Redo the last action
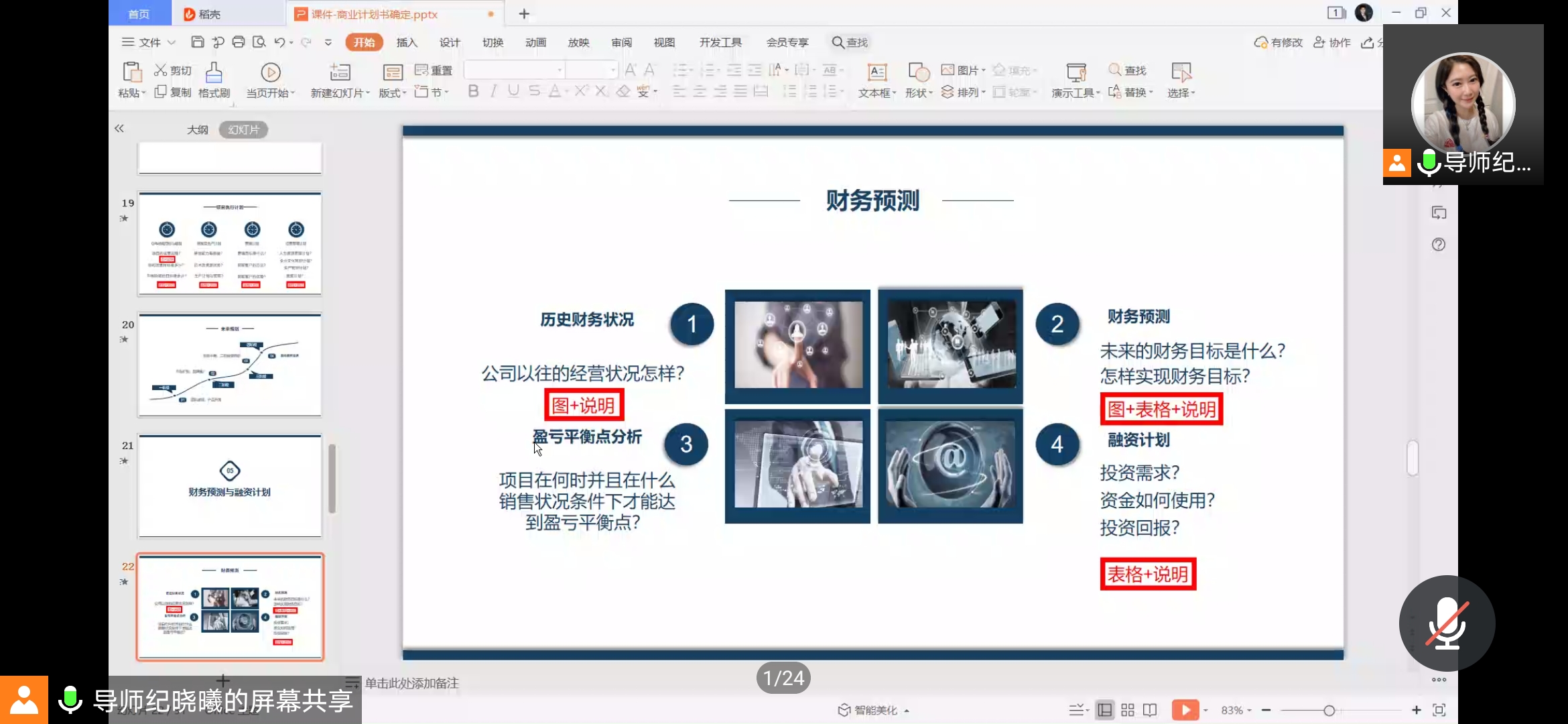Image resolution: width=1568 pixels, height=724 pixels. (x=306, y=42)
